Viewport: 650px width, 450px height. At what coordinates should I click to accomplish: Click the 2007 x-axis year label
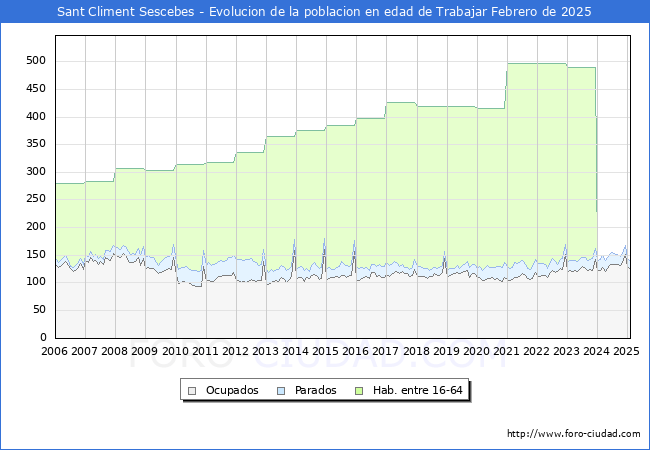pos(84,351)
